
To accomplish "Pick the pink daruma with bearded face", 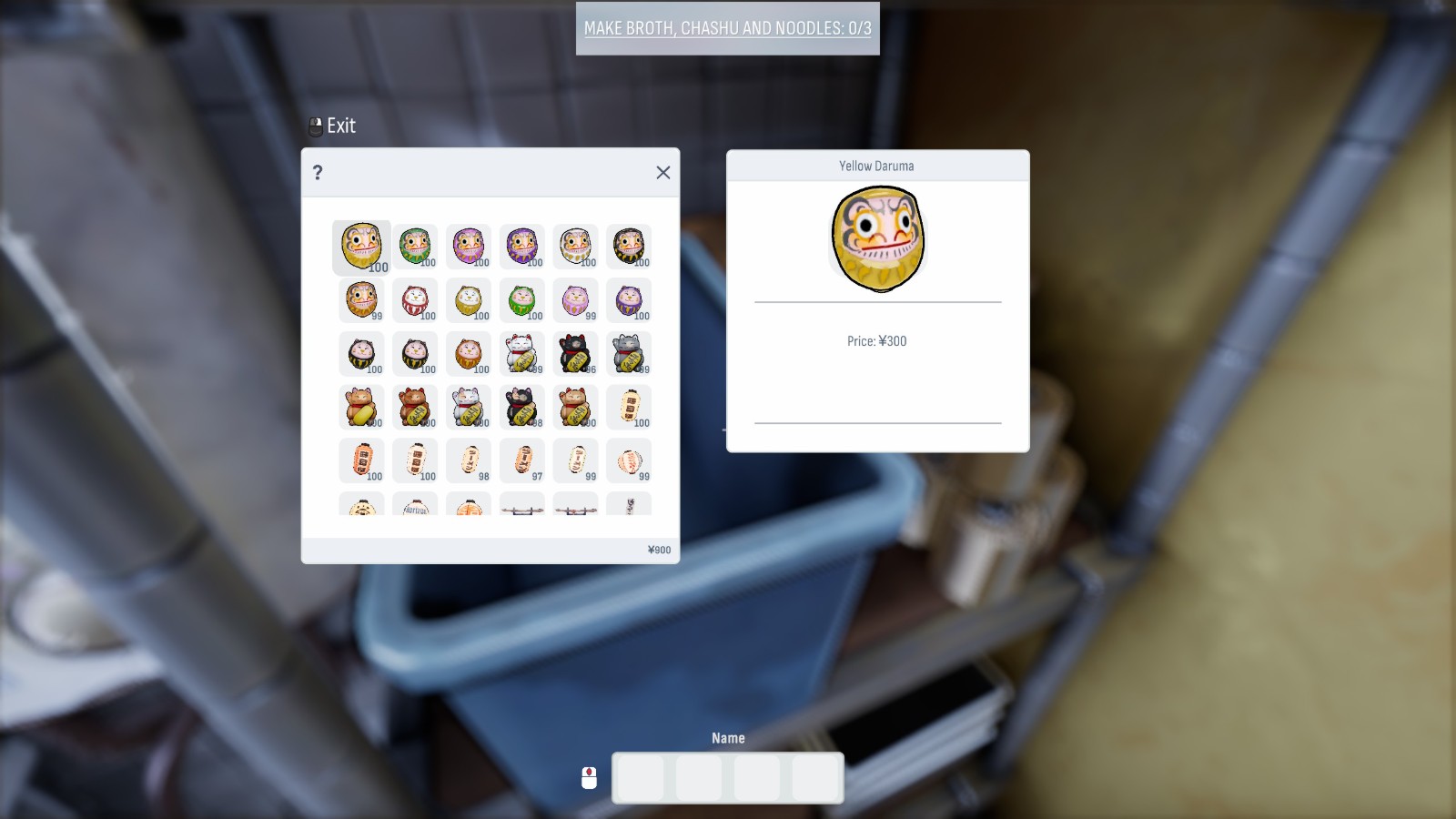I will coord(469,247).
